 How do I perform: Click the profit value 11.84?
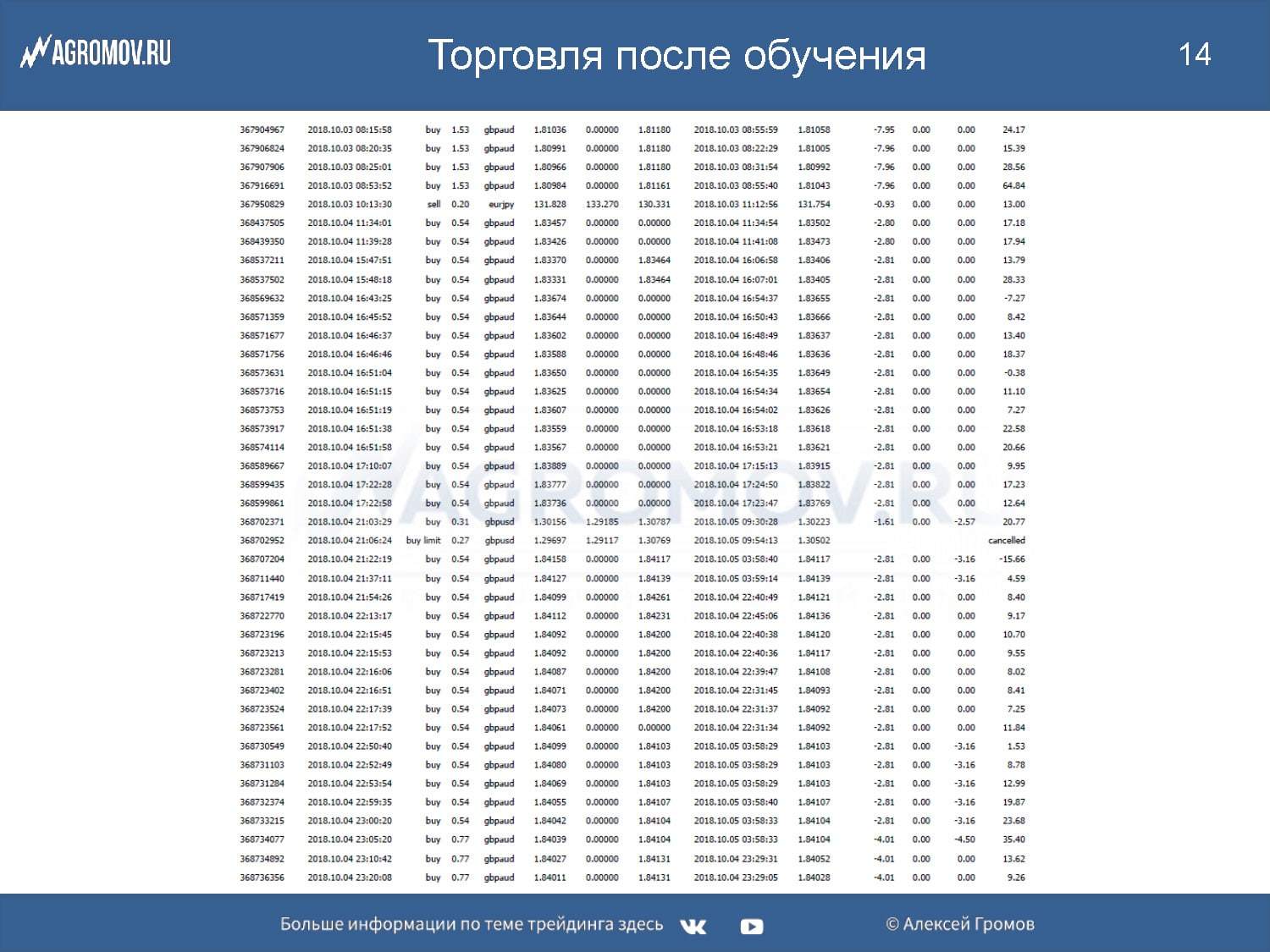[1013, 728]
